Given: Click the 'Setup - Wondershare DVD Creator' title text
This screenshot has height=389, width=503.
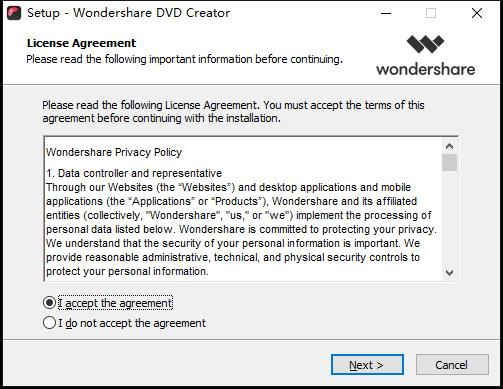Looking at the screenshot, I should [x=129, y=13].
